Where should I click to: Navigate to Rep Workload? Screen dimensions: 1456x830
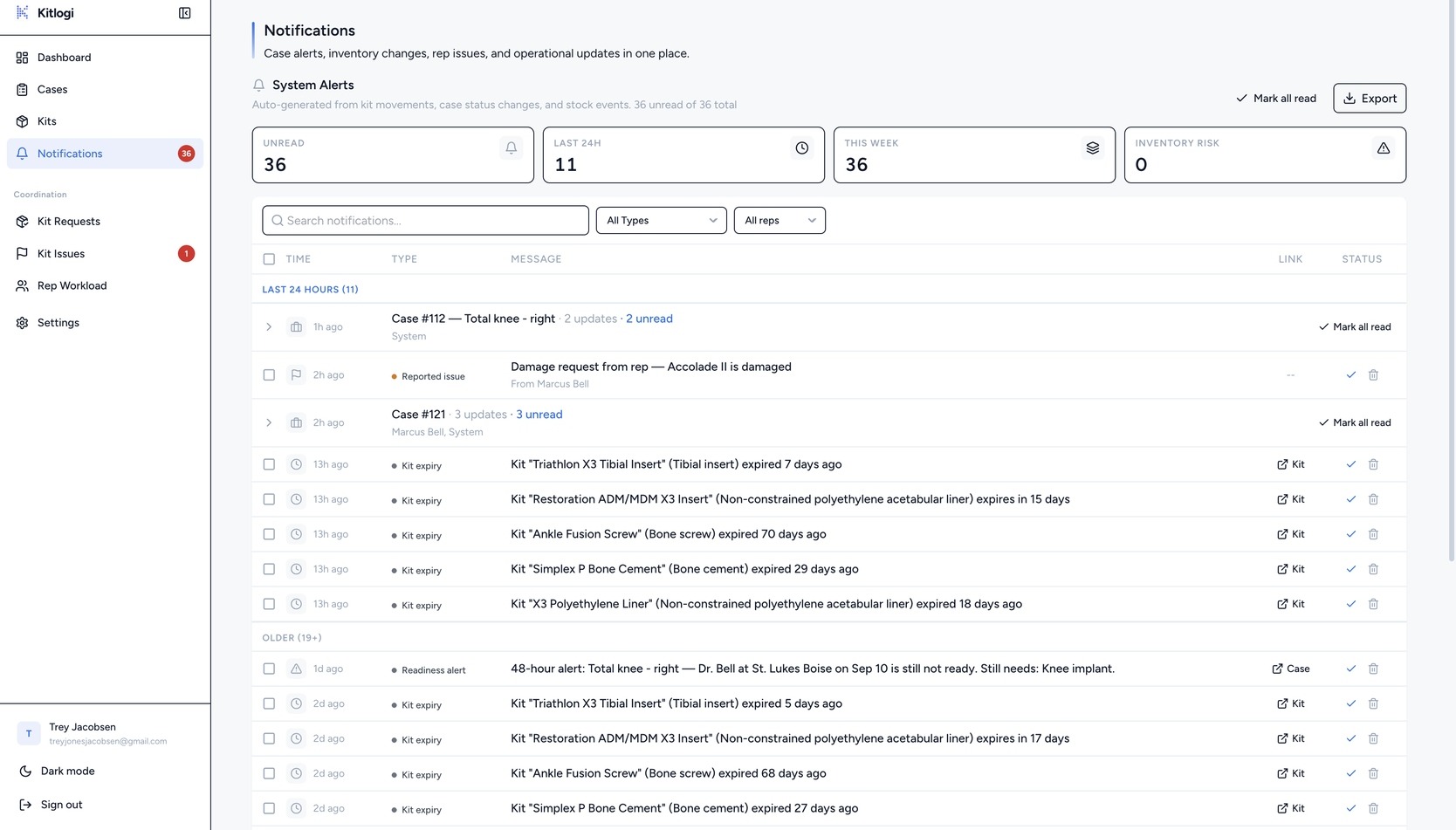point(105,286)
